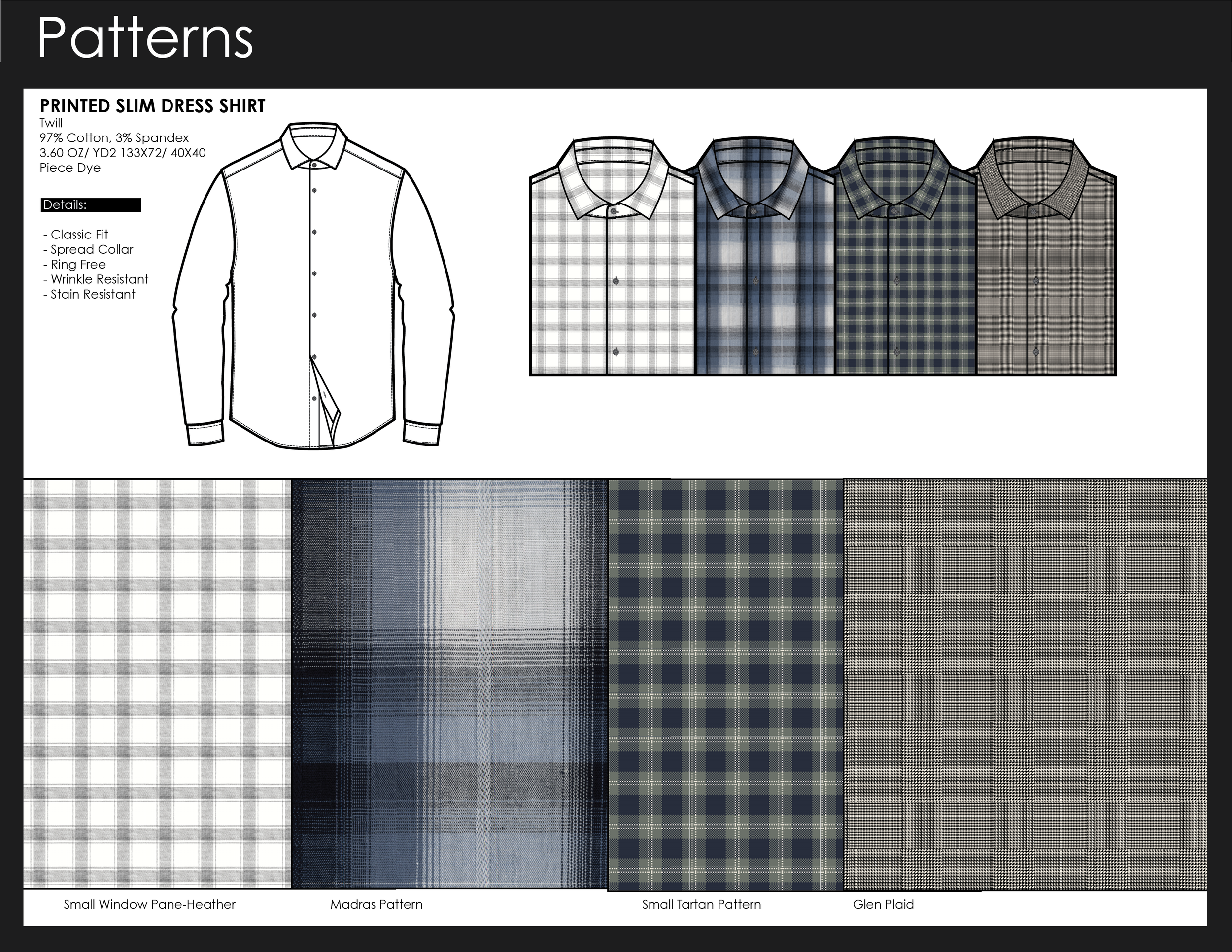This screenshot has width=1232, height=952.
Task: Click the Small Tartan Pattern caption
Action: (701, 905)
